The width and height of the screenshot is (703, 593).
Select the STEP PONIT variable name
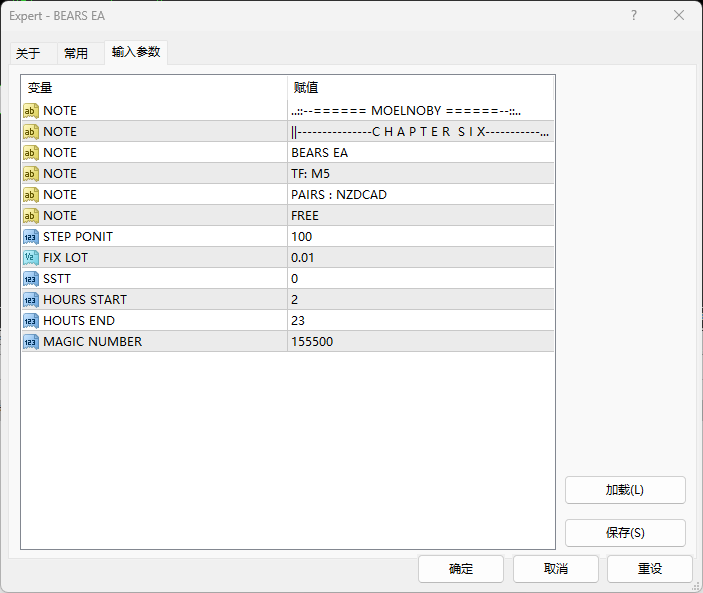point(78,237)
